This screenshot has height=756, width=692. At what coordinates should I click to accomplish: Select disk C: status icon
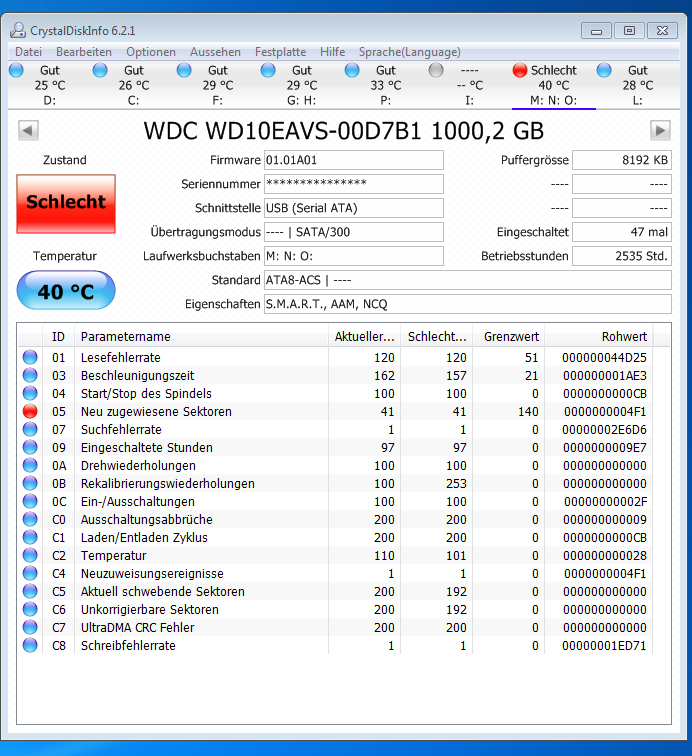[100, 70]
